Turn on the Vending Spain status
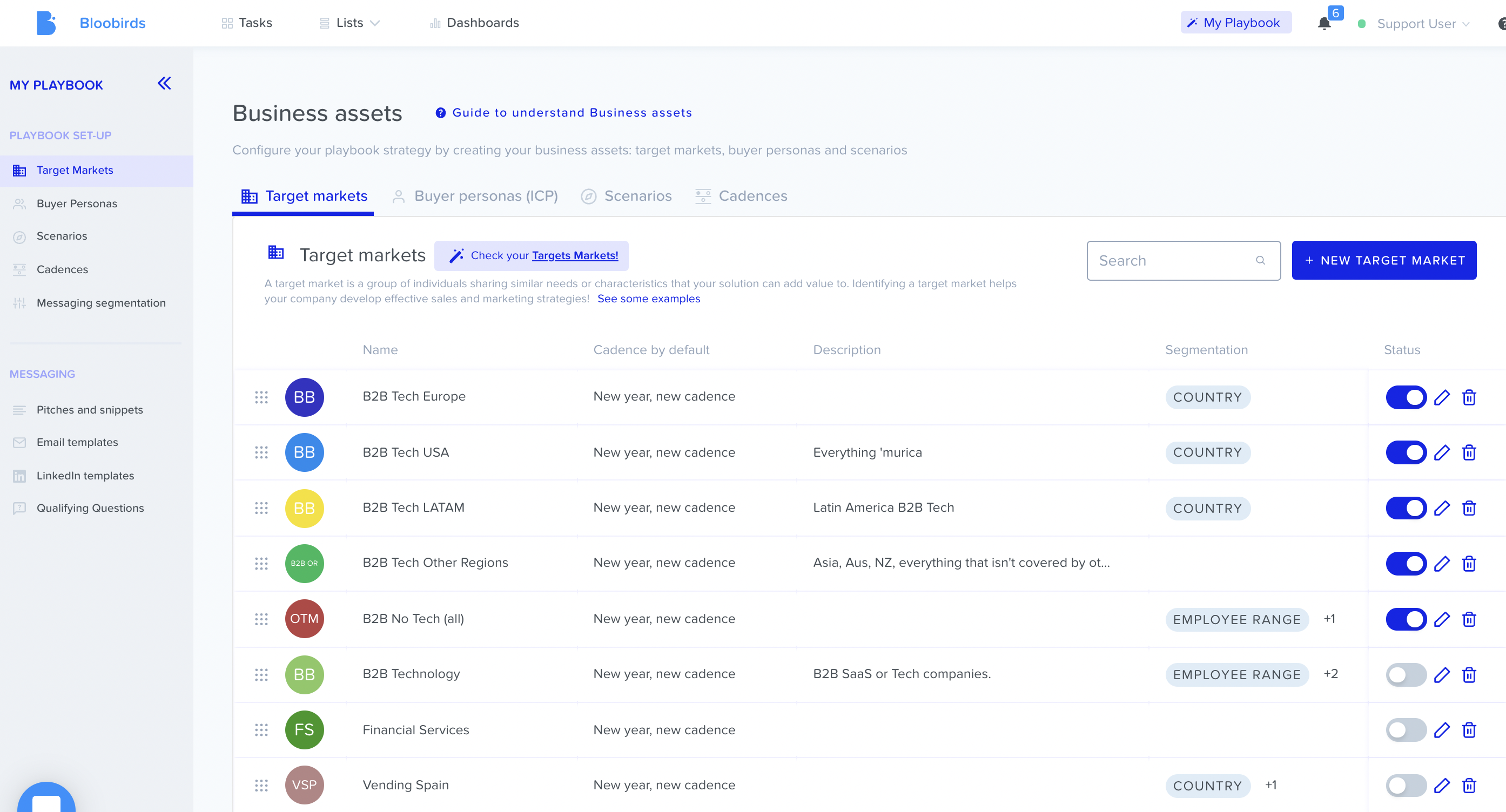 tap(1406, 786)
